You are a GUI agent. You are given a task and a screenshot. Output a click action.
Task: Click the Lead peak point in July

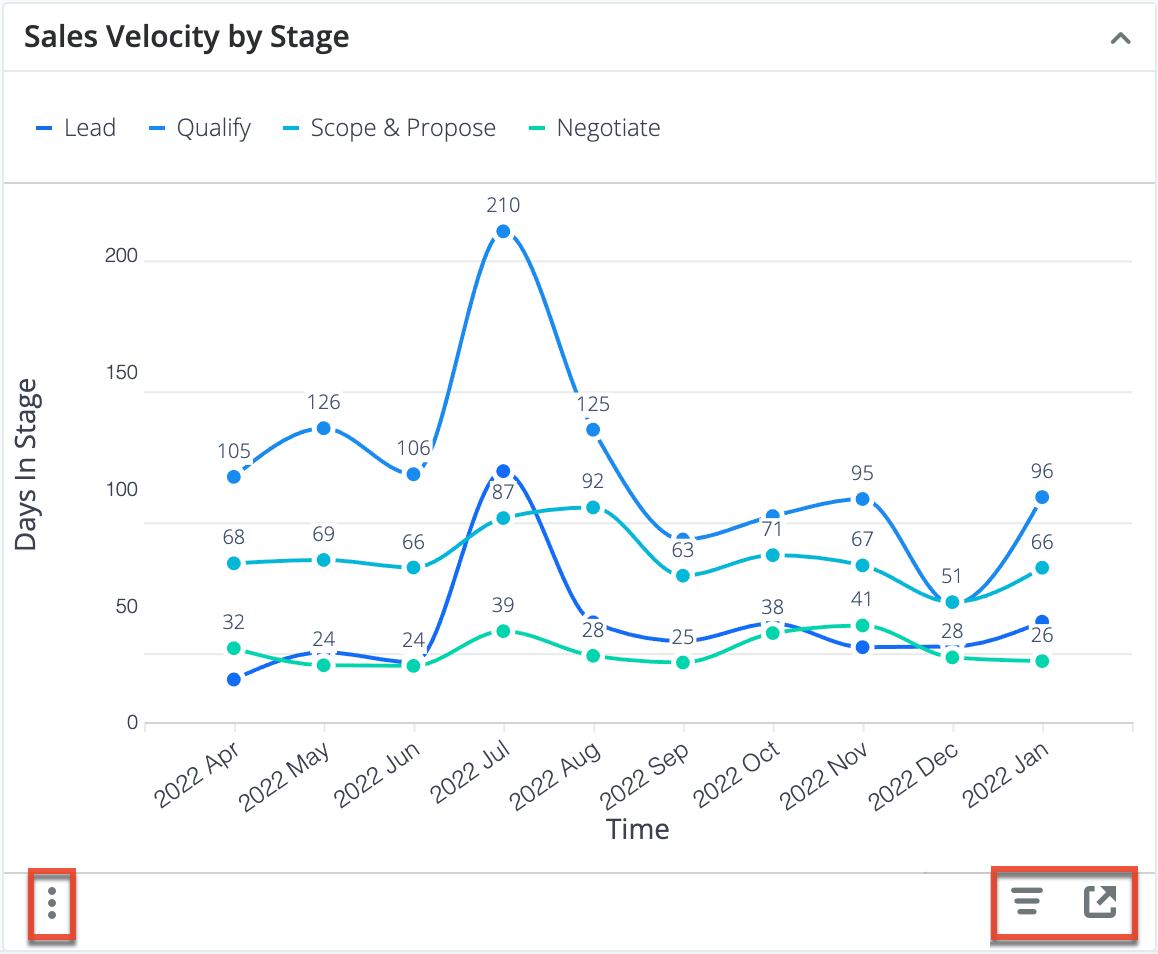503,471
